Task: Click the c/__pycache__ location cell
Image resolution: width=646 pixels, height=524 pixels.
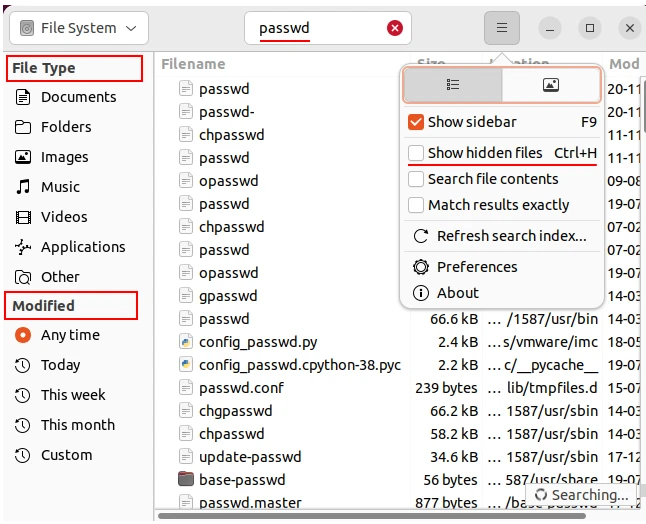Action: [x=542, y=365]
